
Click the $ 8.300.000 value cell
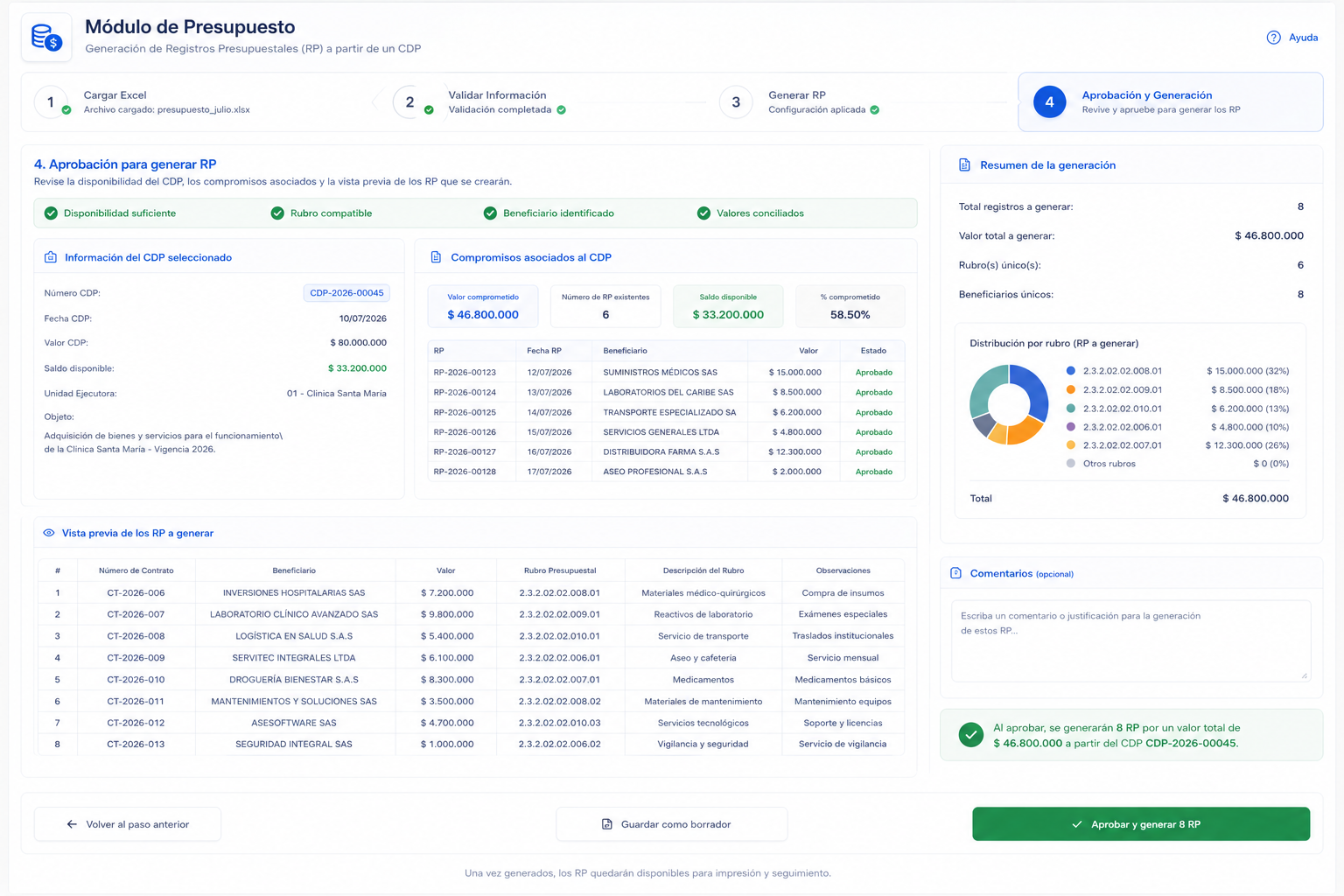pyautogui.click(x=446, y=680)
